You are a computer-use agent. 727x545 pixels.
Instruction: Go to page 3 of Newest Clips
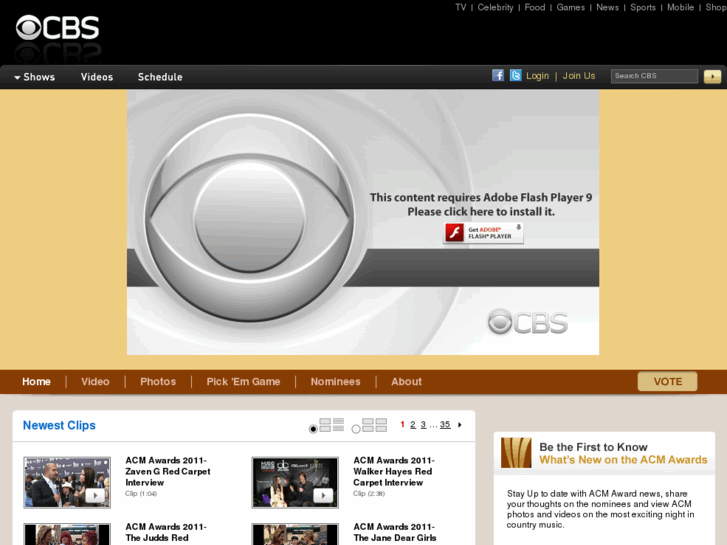pyautogui.click(x=423, y=424)
